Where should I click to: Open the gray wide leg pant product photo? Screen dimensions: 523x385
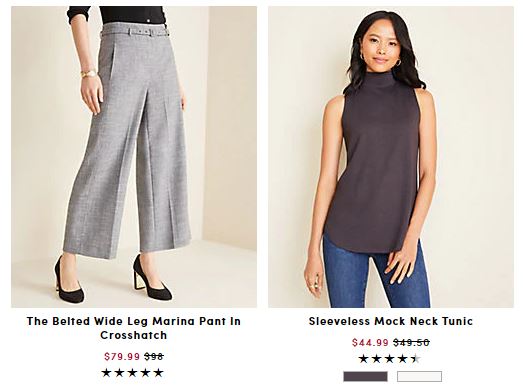tap(134, 157)
